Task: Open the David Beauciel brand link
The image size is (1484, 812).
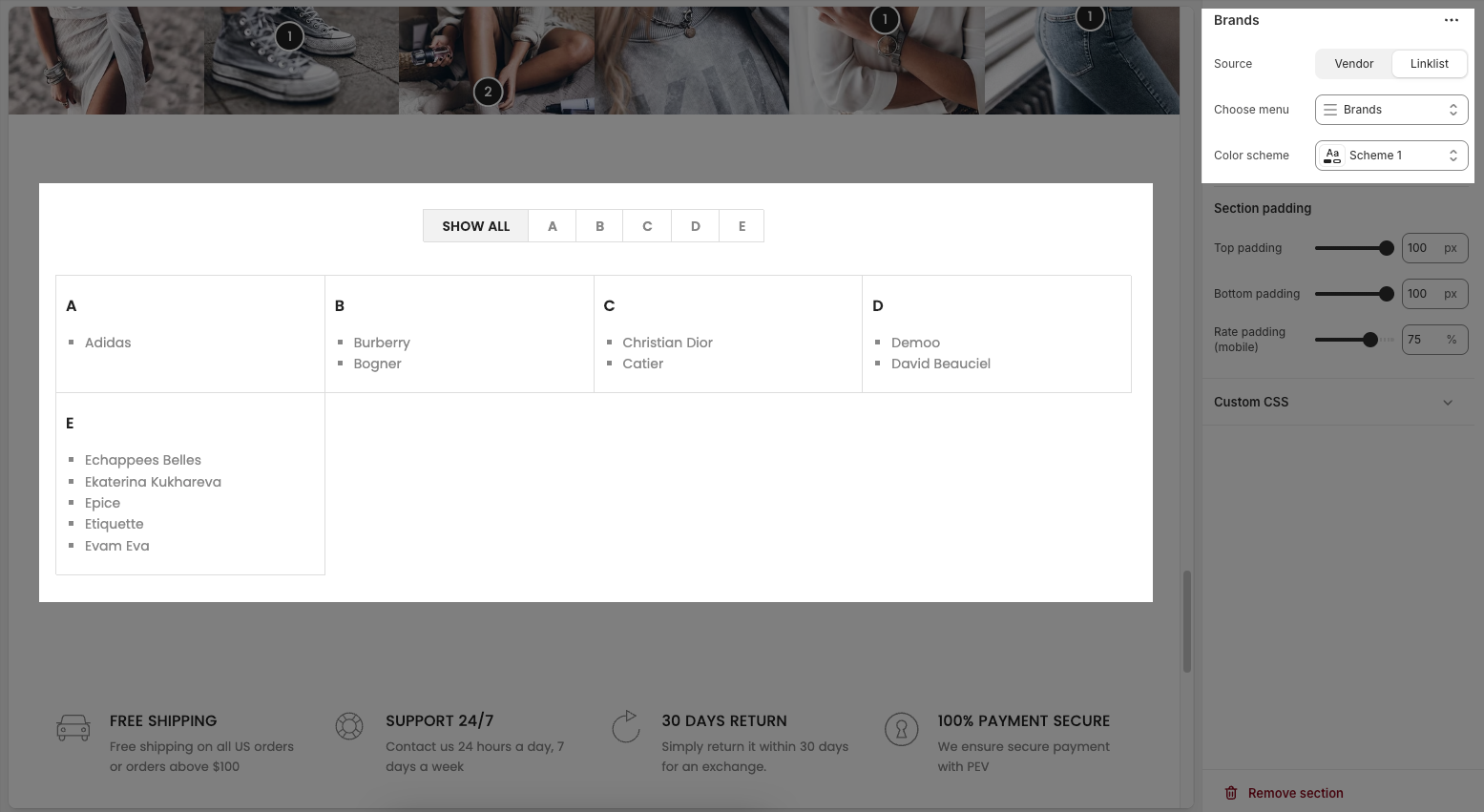Action: [x=941, y=364]
